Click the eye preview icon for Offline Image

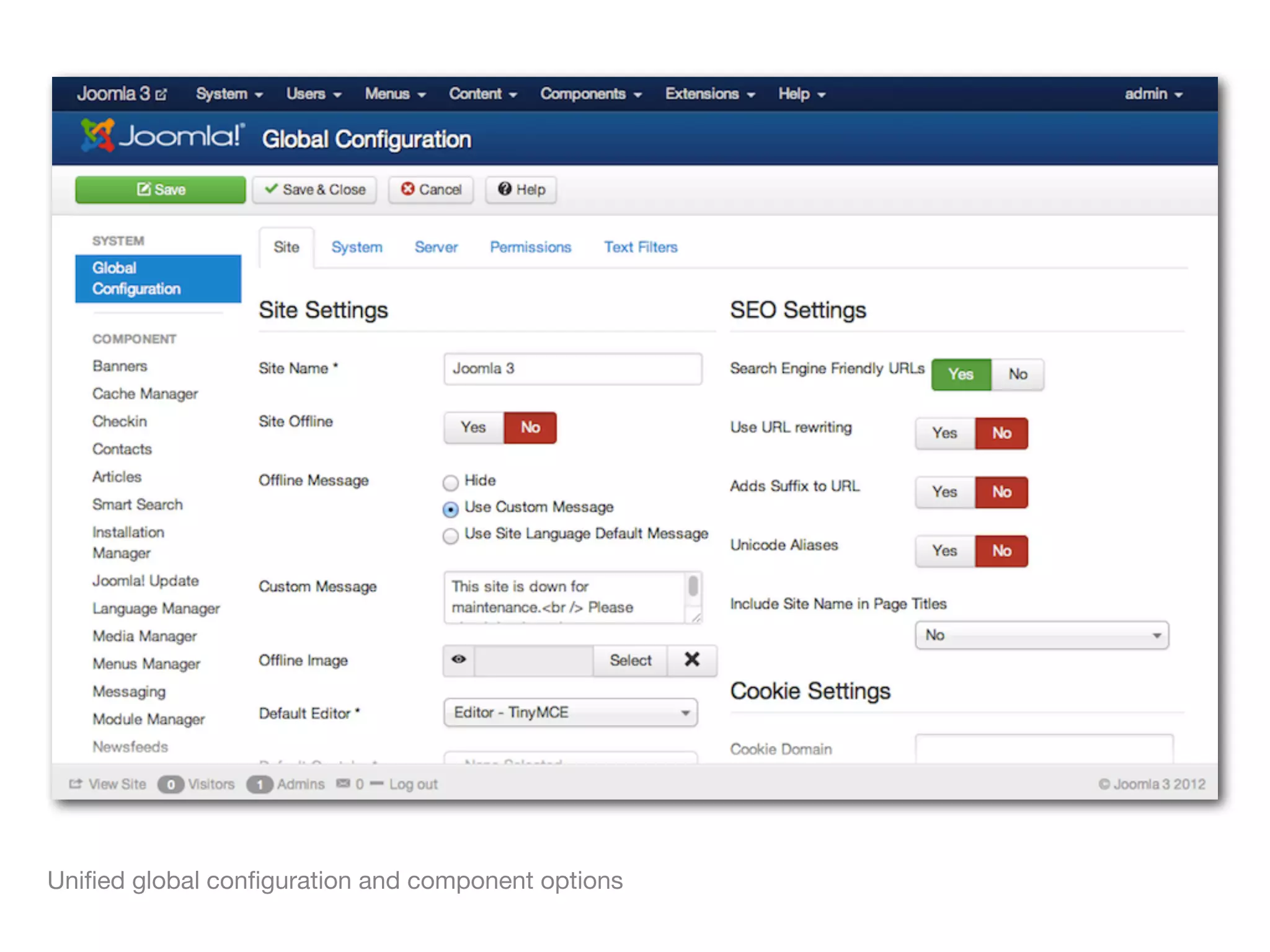point(459,659)
